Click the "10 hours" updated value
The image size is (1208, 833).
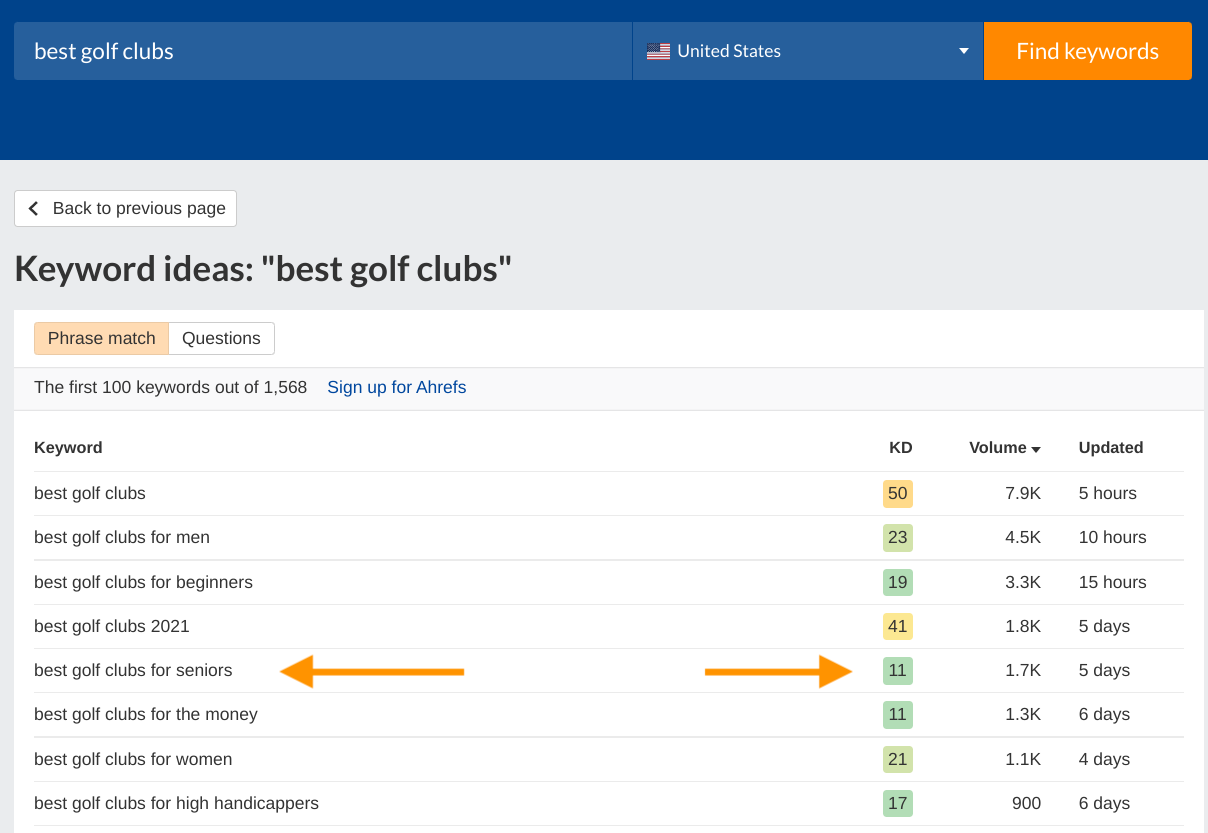coord(1112,537)
